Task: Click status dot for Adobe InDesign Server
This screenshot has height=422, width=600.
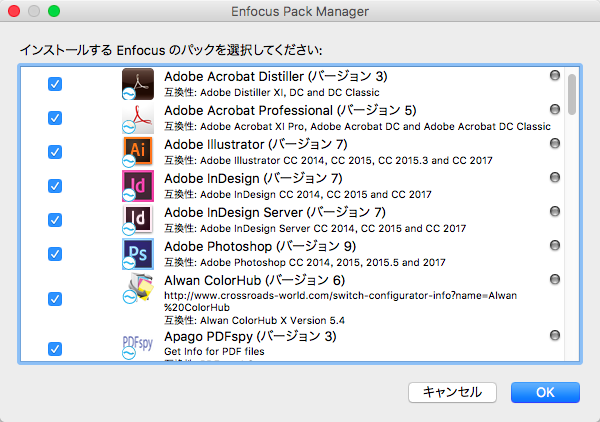Action: [x=555, y=212]
